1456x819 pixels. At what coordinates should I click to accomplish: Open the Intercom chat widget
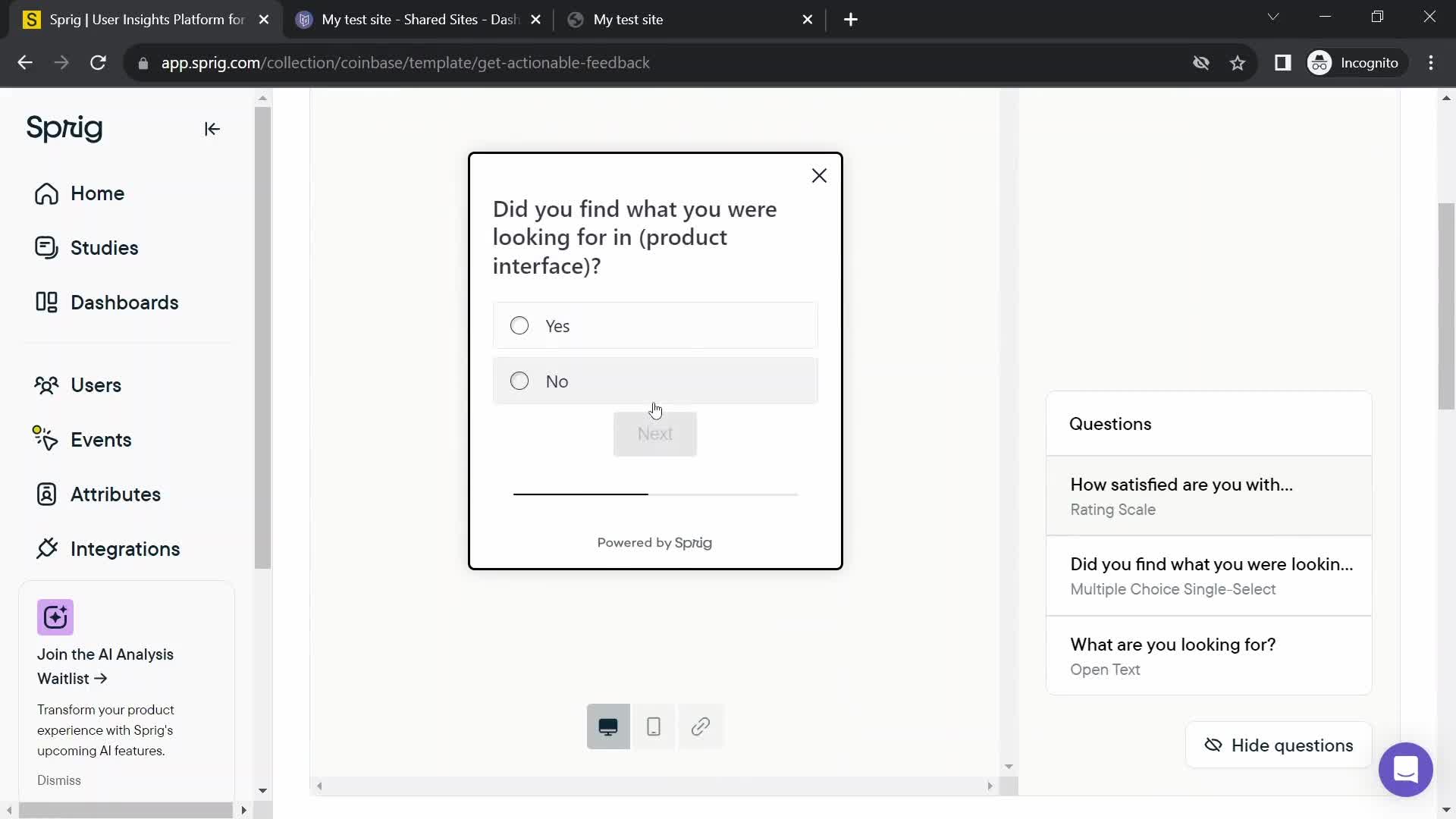(1406, 770)
